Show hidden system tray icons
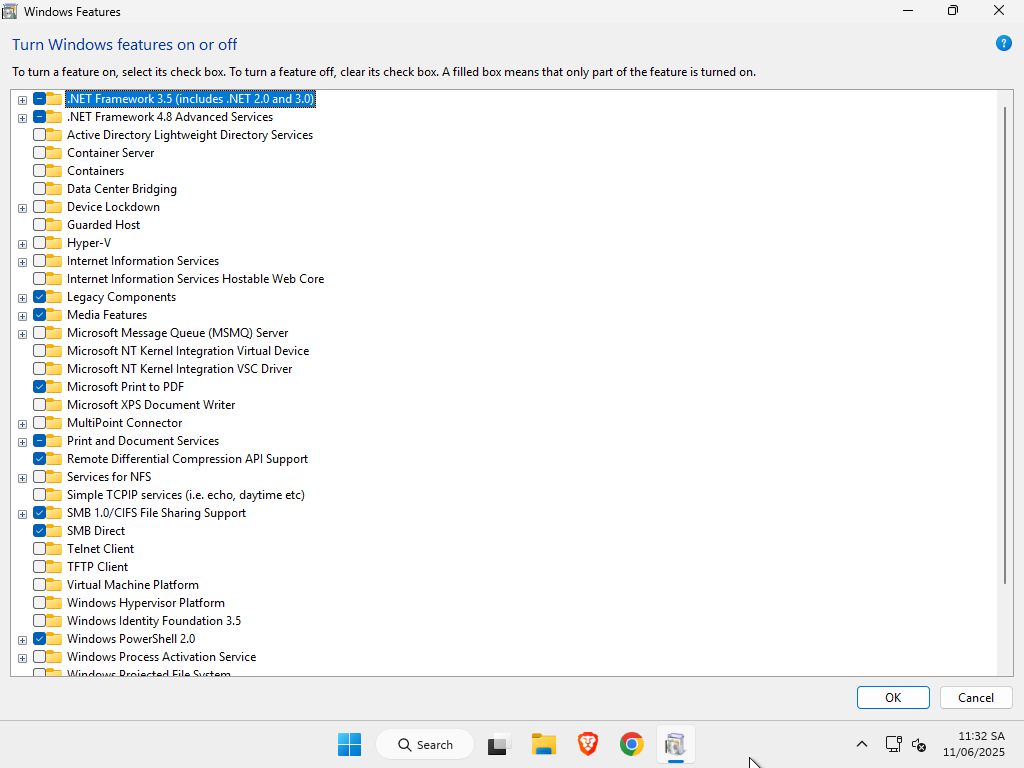 (x=861, y=744)
